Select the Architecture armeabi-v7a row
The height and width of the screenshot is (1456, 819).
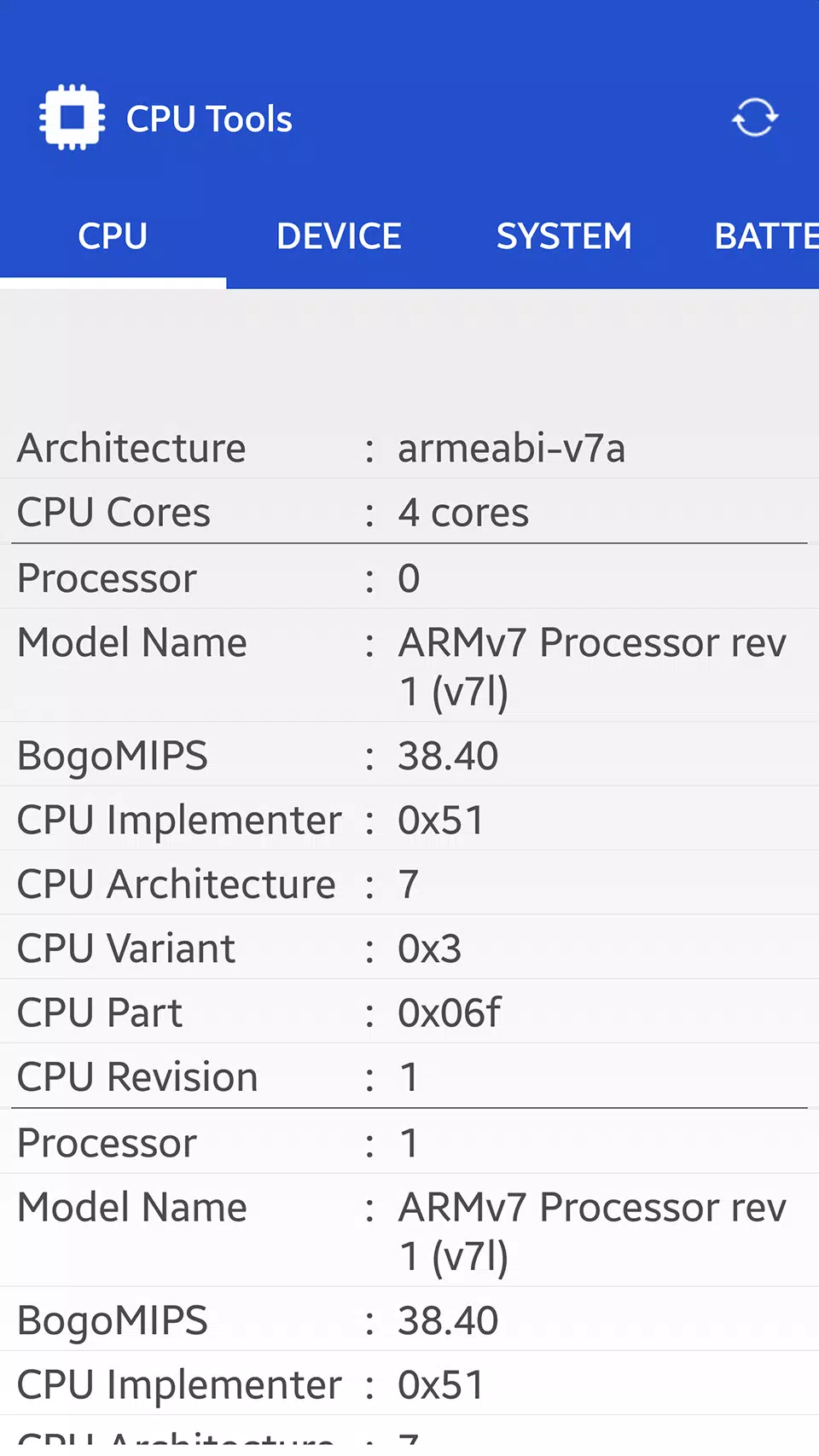pos(409,447)
